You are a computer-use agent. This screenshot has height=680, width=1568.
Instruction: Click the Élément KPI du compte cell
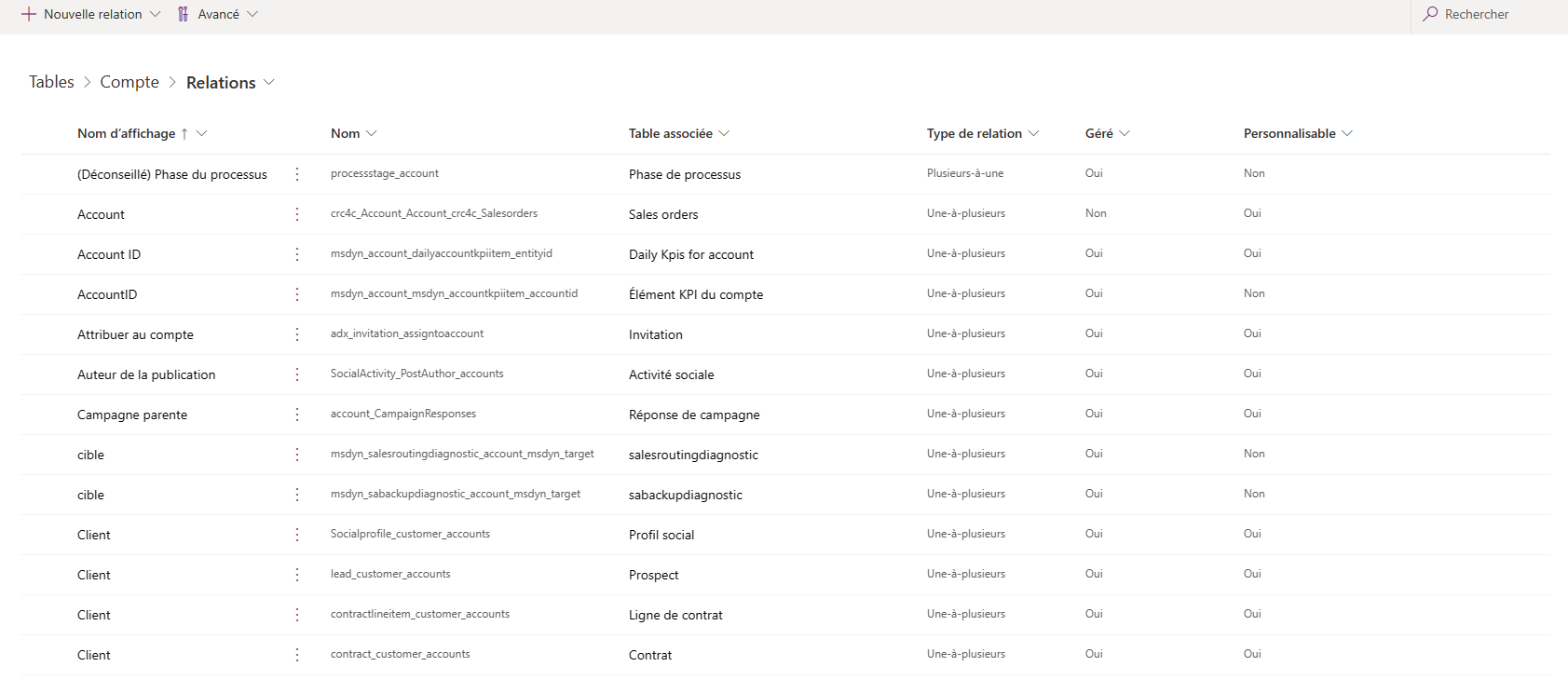pyautogui.click(x=696, y=294)
